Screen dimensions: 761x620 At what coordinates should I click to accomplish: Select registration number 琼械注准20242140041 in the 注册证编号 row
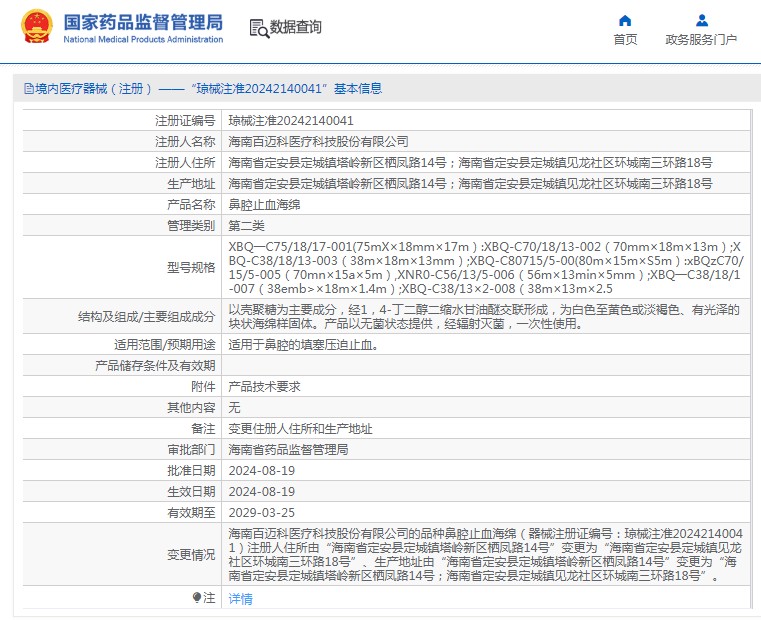291,120
